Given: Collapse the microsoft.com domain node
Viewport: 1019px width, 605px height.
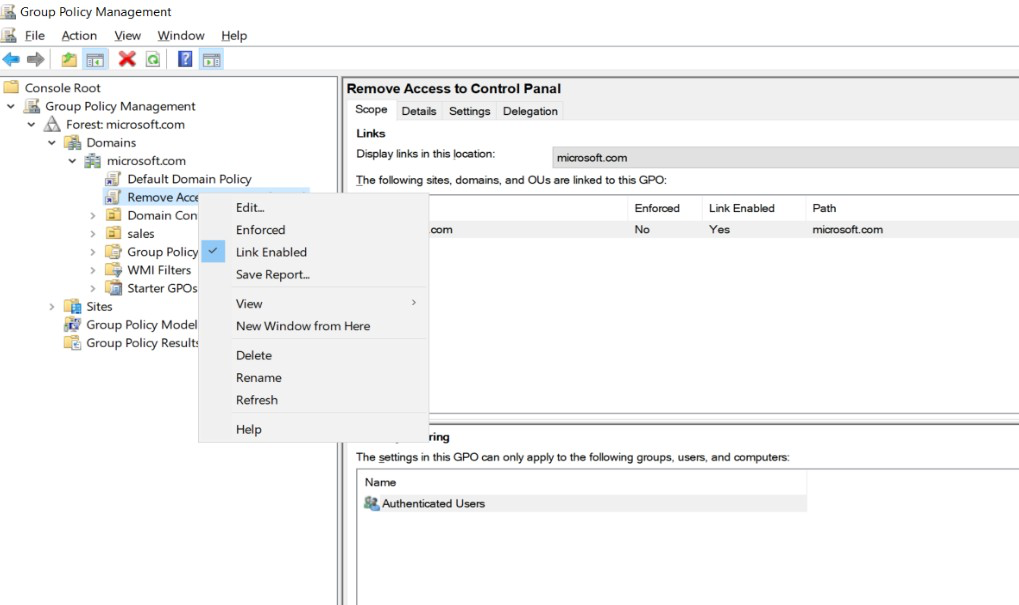Looking at the screenshot, I should point(72,161).
